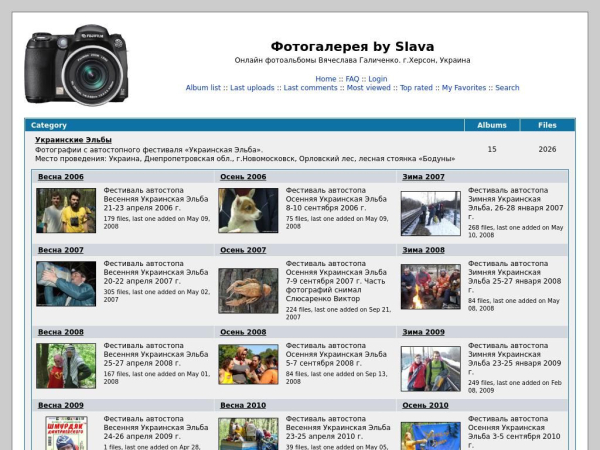Image resolution: width=600 pixels, height=450 pixels.
Task: Open album Зима 2008
Action: click(423, 250)
